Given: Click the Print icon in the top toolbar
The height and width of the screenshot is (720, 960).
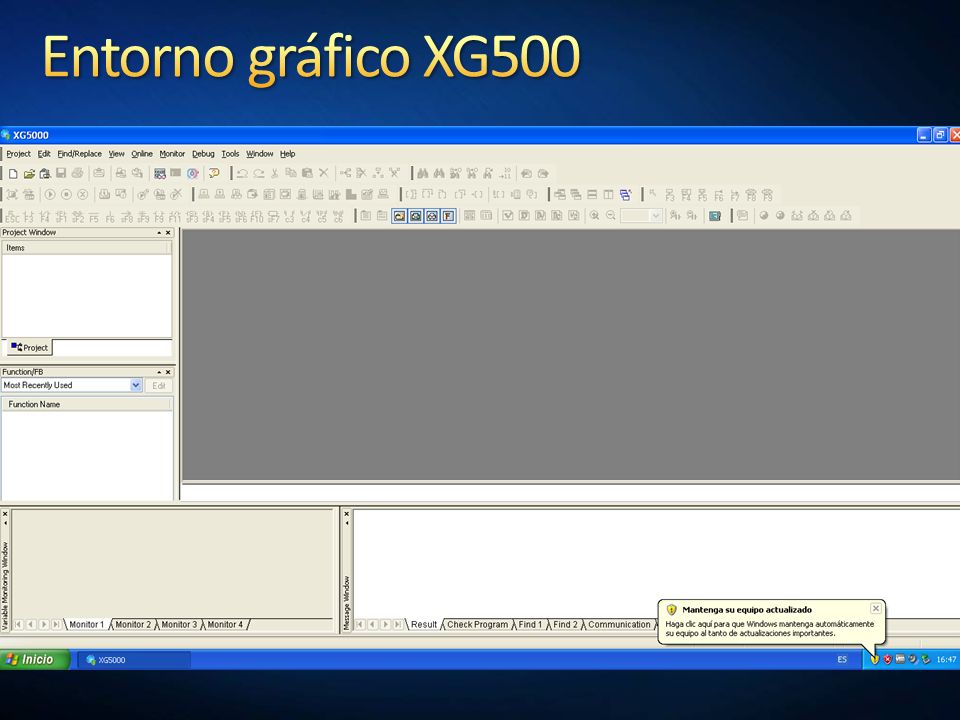Looking at the screenshot, I should pos(77,174).
